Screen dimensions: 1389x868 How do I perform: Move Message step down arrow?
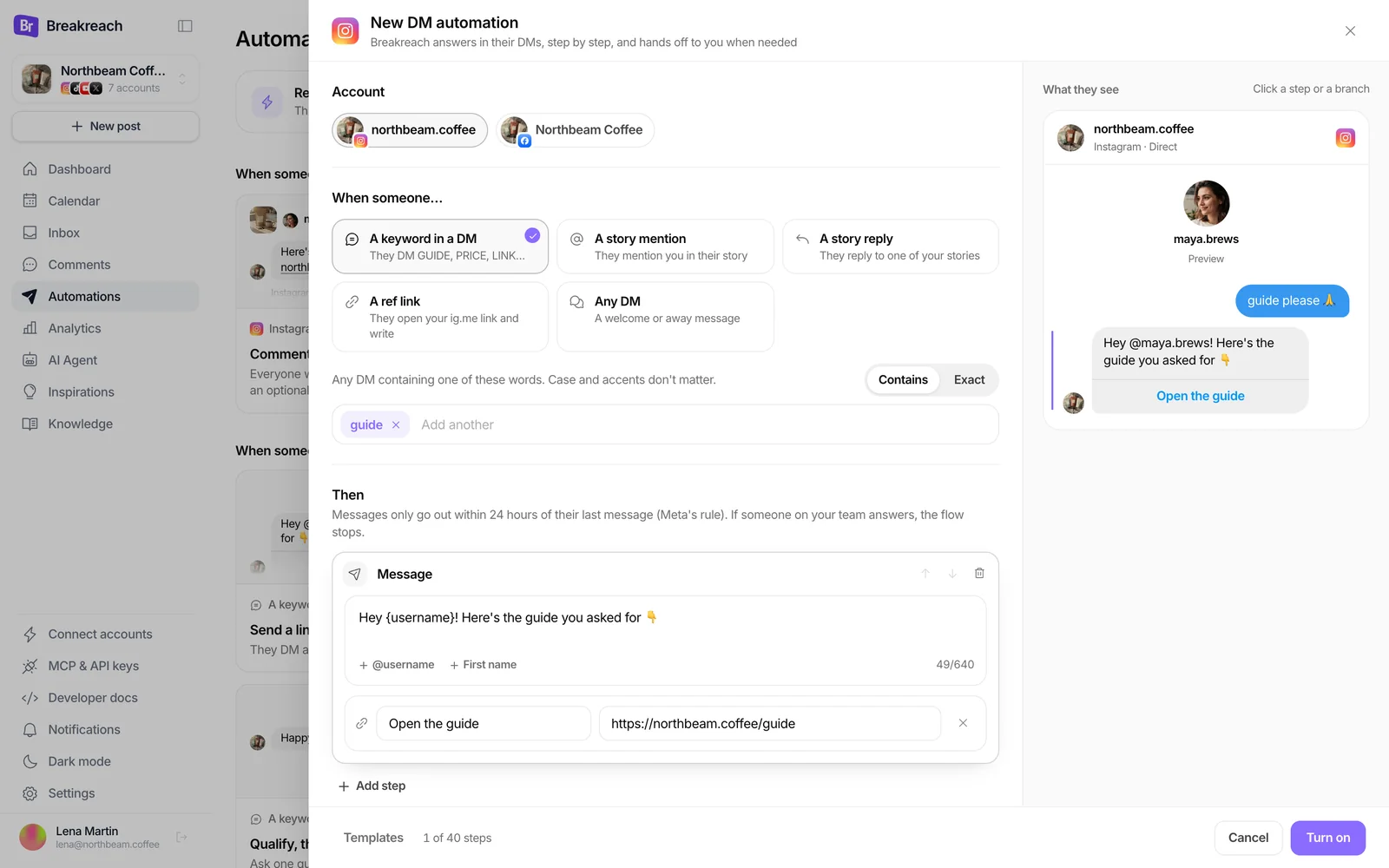(952, 573)
